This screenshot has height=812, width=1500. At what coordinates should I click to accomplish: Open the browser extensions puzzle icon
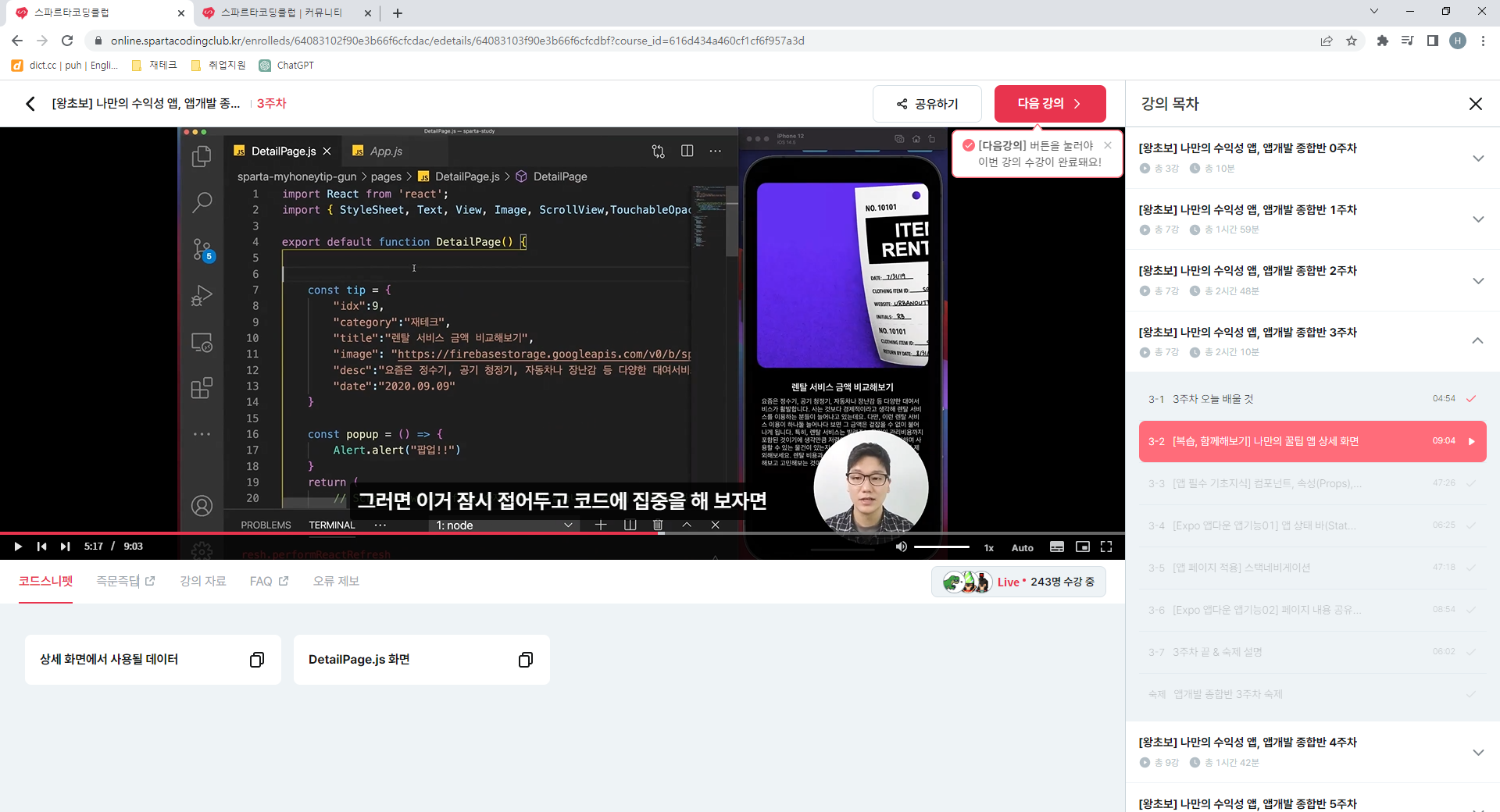(x=1382, y=41)
